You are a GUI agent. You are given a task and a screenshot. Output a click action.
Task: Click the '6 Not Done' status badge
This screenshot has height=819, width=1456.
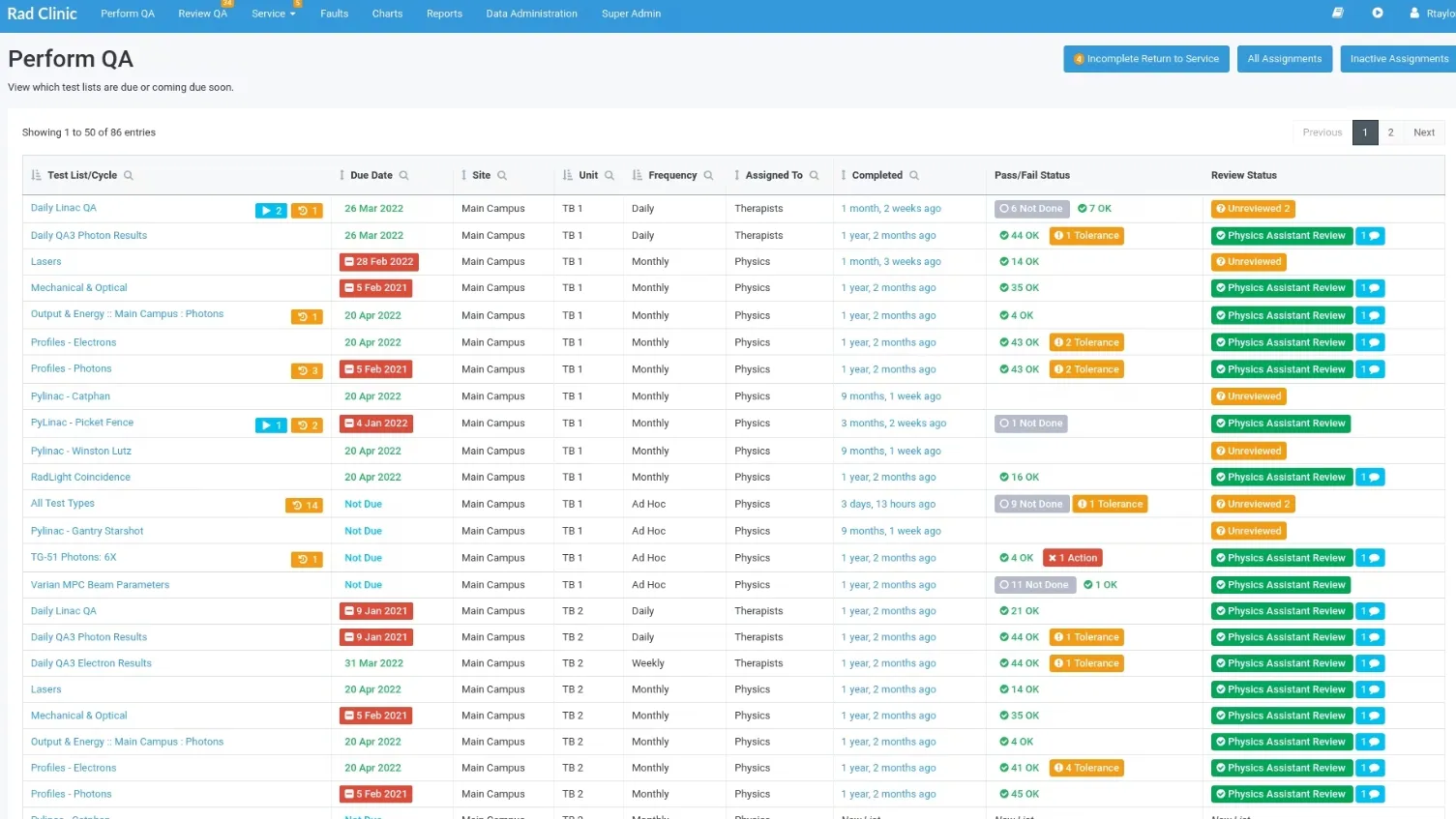(x=1031, y=208)
